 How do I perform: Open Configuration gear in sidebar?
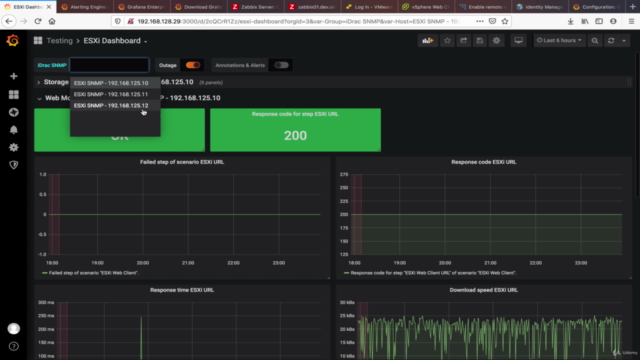tap(13, 147)
